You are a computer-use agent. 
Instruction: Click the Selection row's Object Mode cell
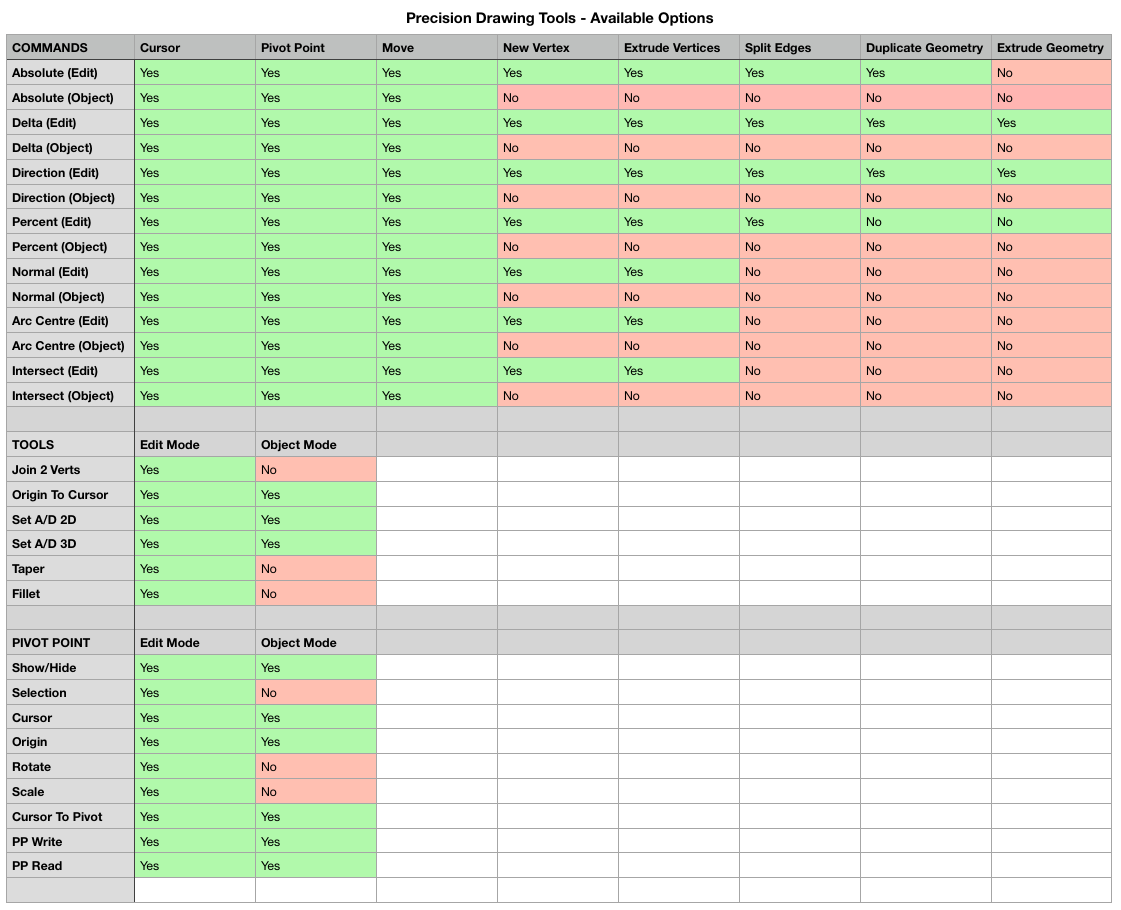pos(315,693)
